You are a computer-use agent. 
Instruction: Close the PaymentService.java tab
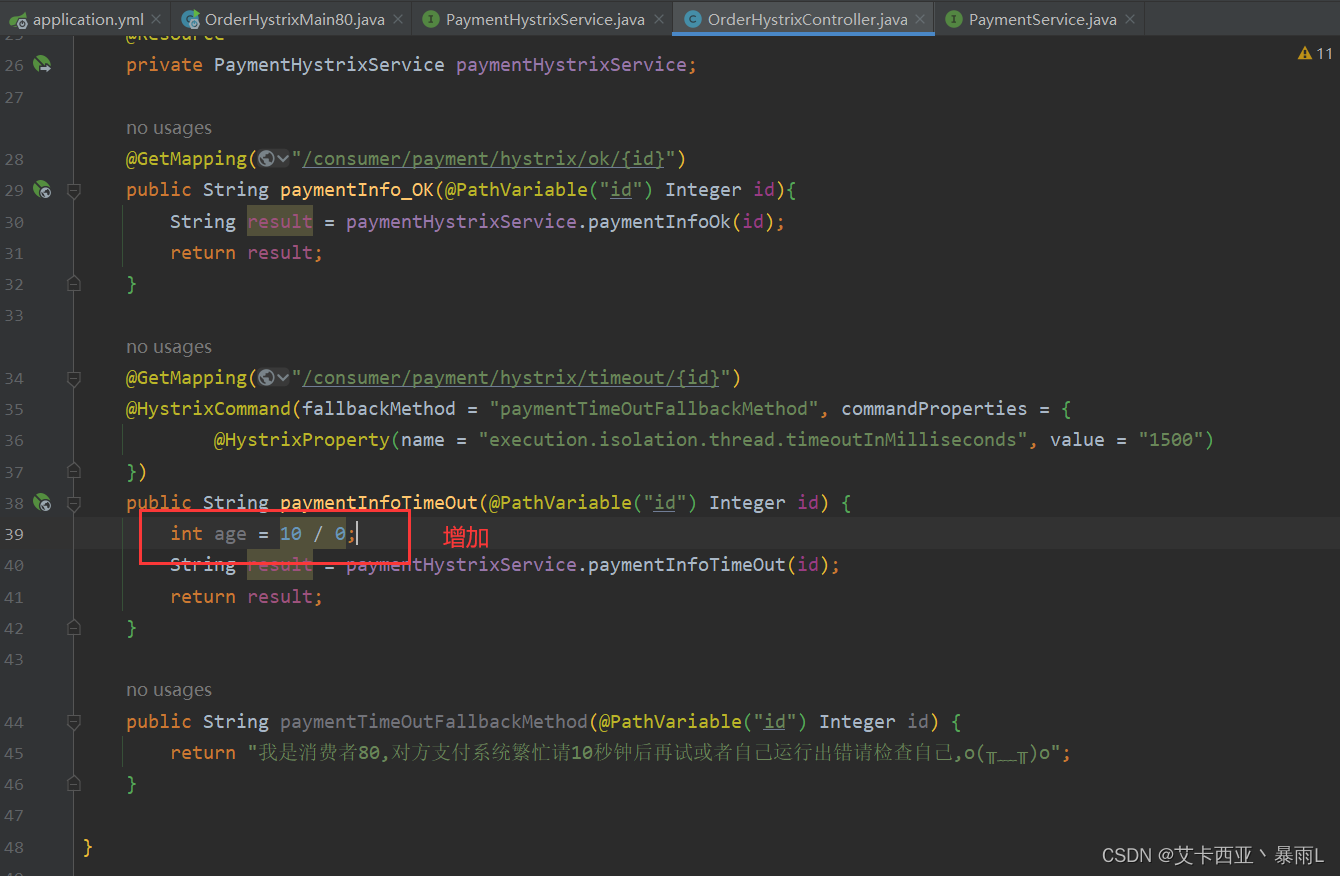[1129, 20]
